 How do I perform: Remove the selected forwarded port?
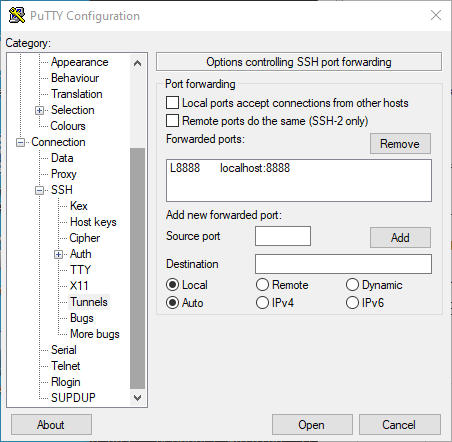pos(400,144)
